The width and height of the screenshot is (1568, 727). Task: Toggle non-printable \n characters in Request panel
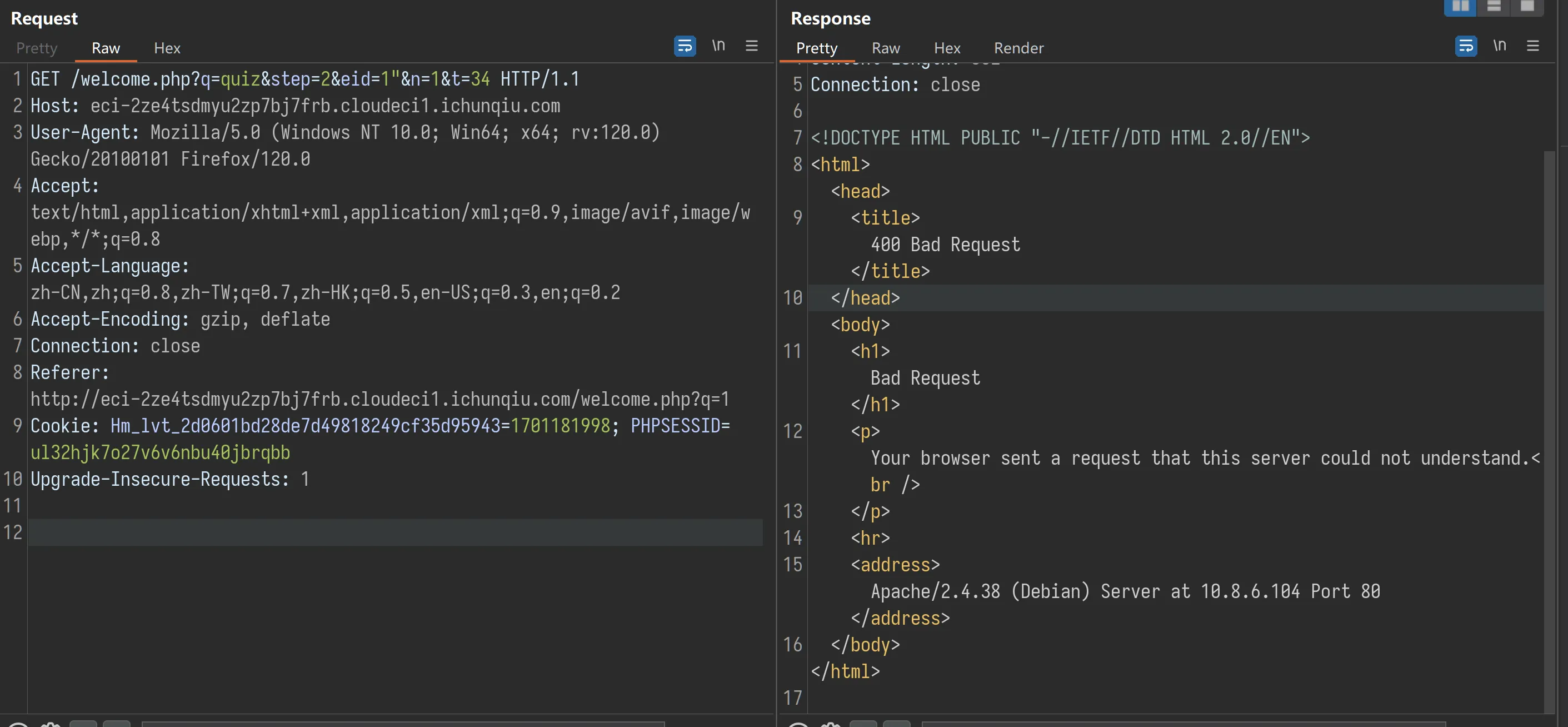pyautogui.click(x=719, y=46)
